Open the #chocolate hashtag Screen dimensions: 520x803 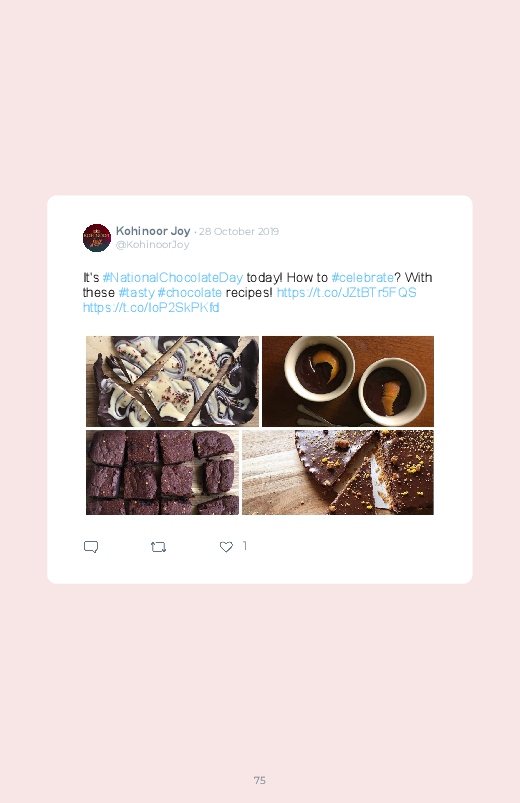(x=190, y=292)
